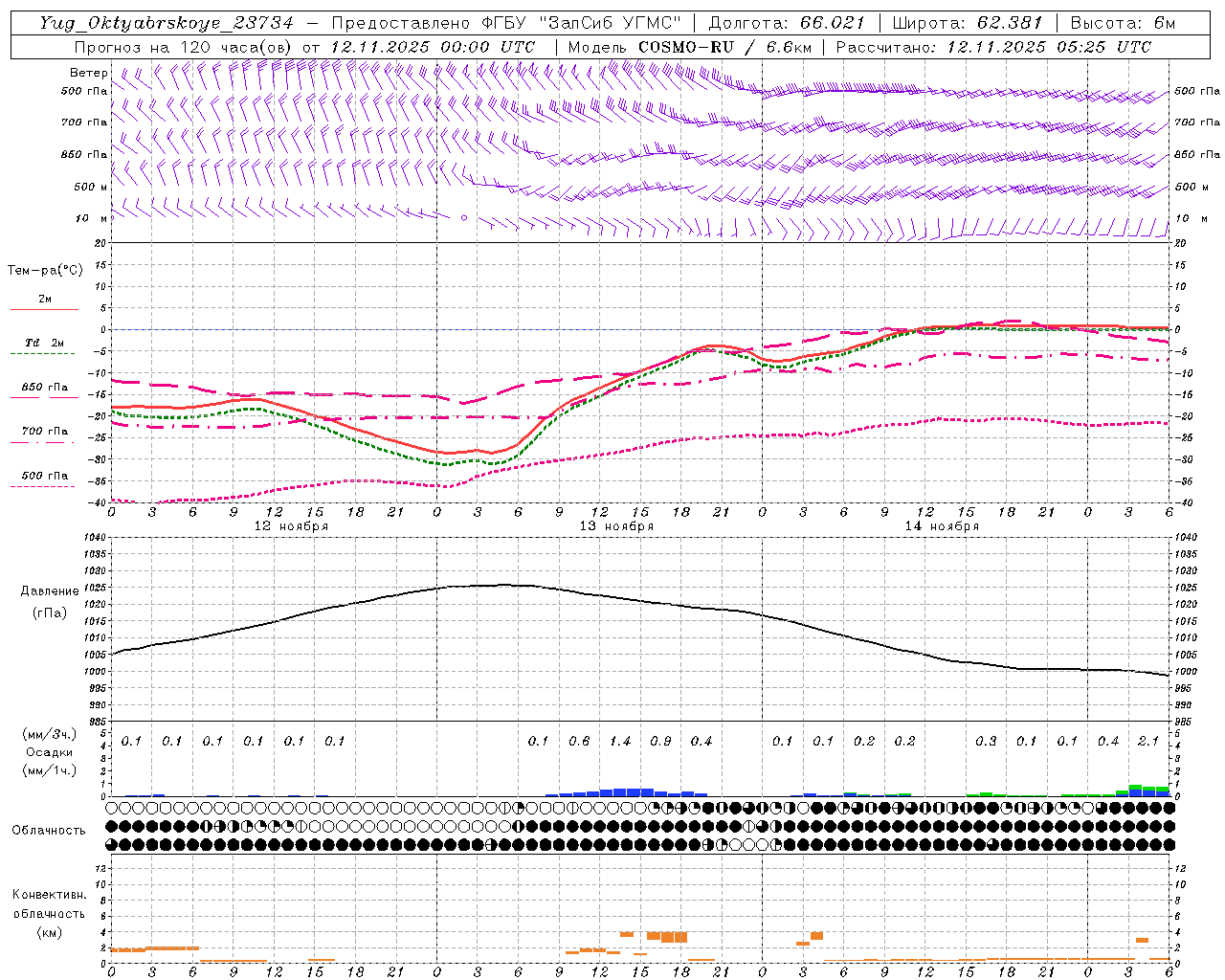Click the Td 2м dashed legend line
1225x980 pixels.
pos(42,353)
